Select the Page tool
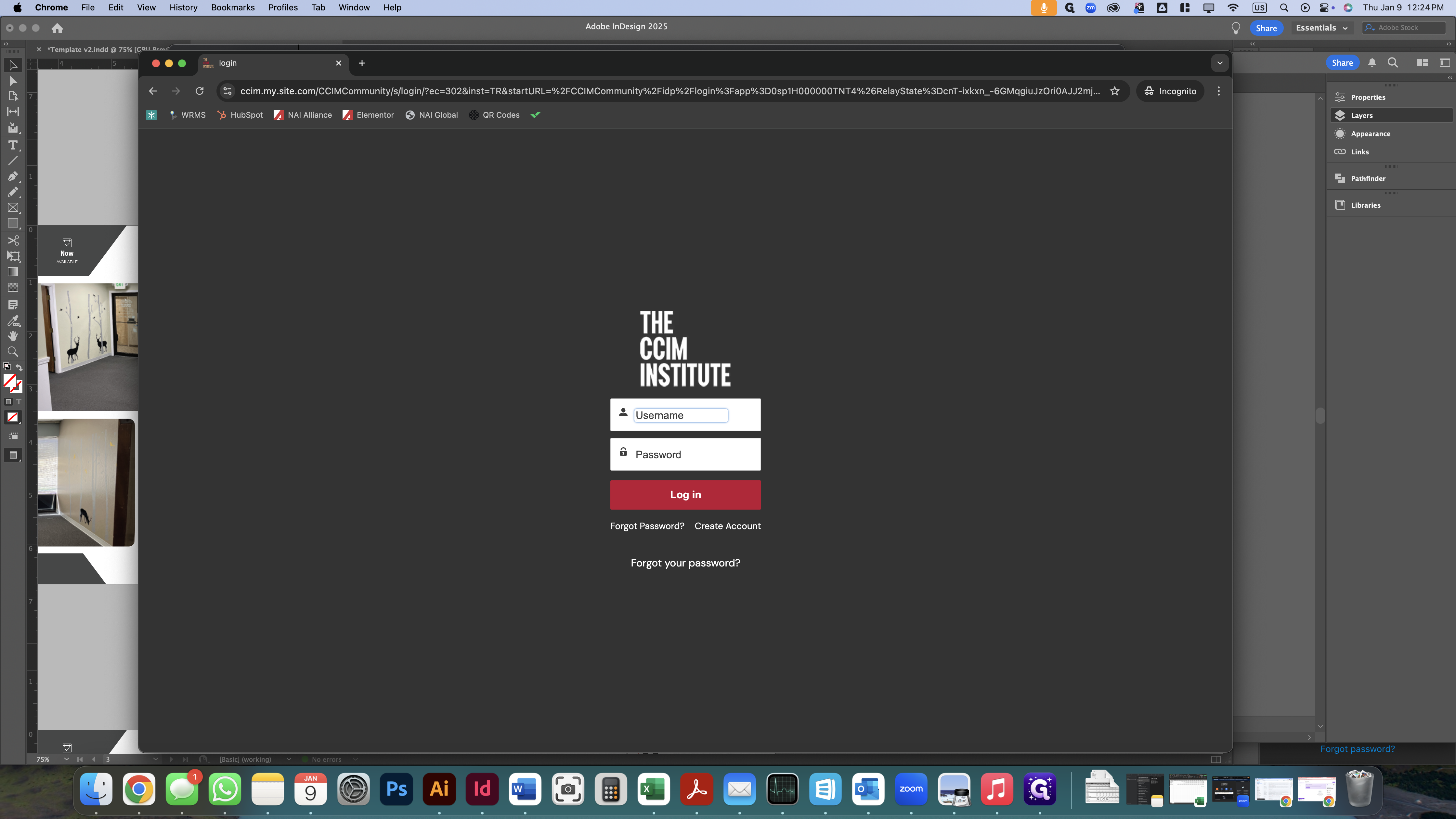The width and height of the screenshot is (1456, 819). [12, 96]
